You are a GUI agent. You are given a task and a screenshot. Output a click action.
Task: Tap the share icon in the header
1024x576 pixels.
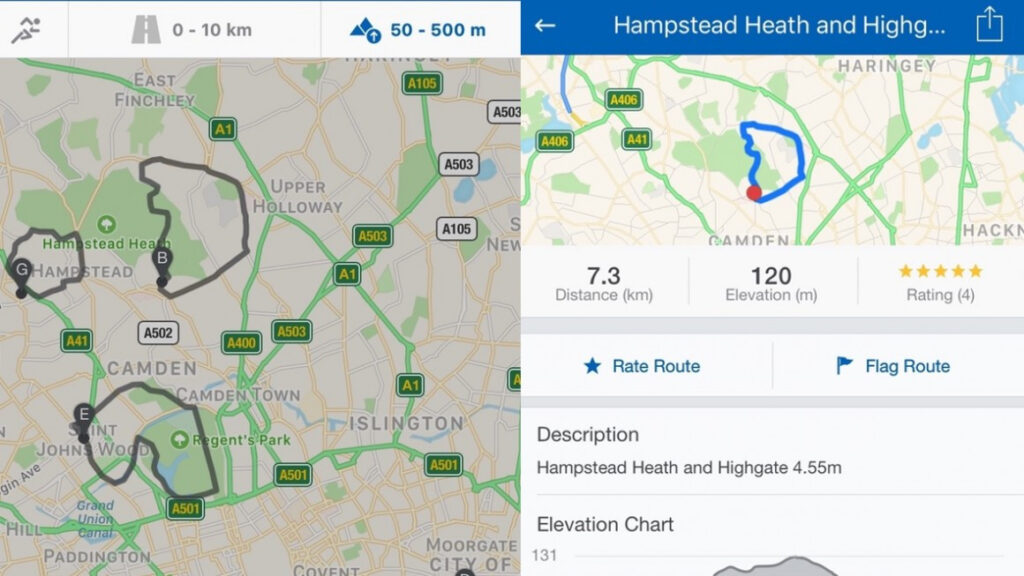coord(988,22)
